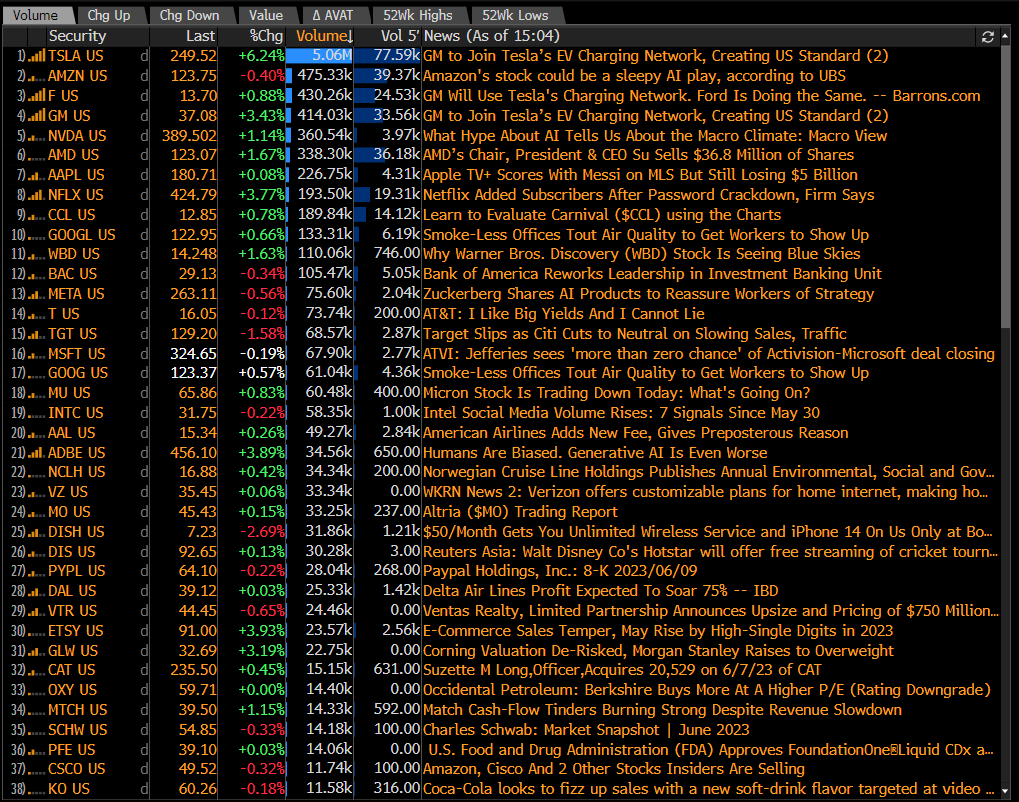Select the NVDA US security row
Screen dimensions: 1019x802
click(77, 136)
